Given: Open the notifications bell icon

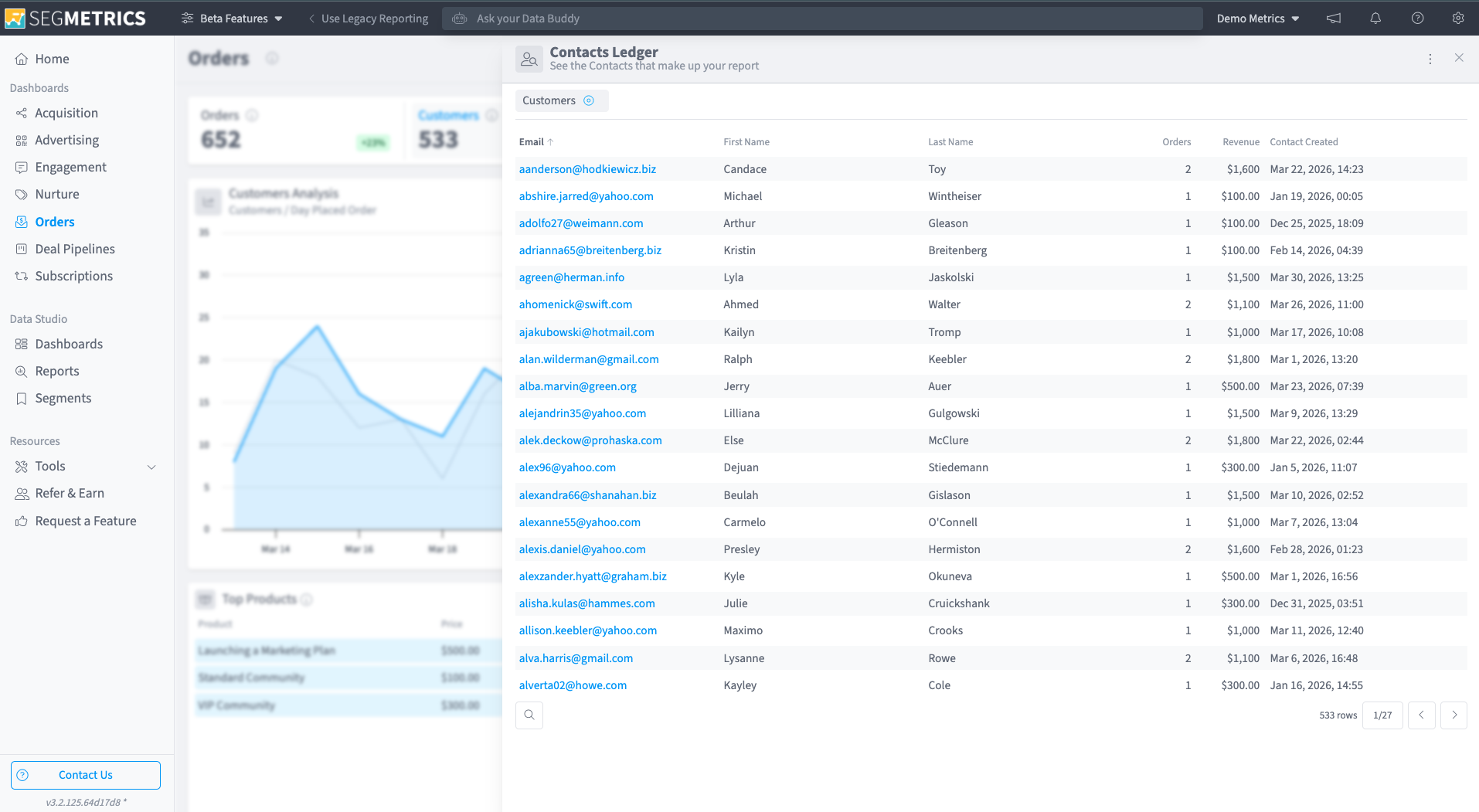Looking at the screenshot, I should (x=1375, y=19).
